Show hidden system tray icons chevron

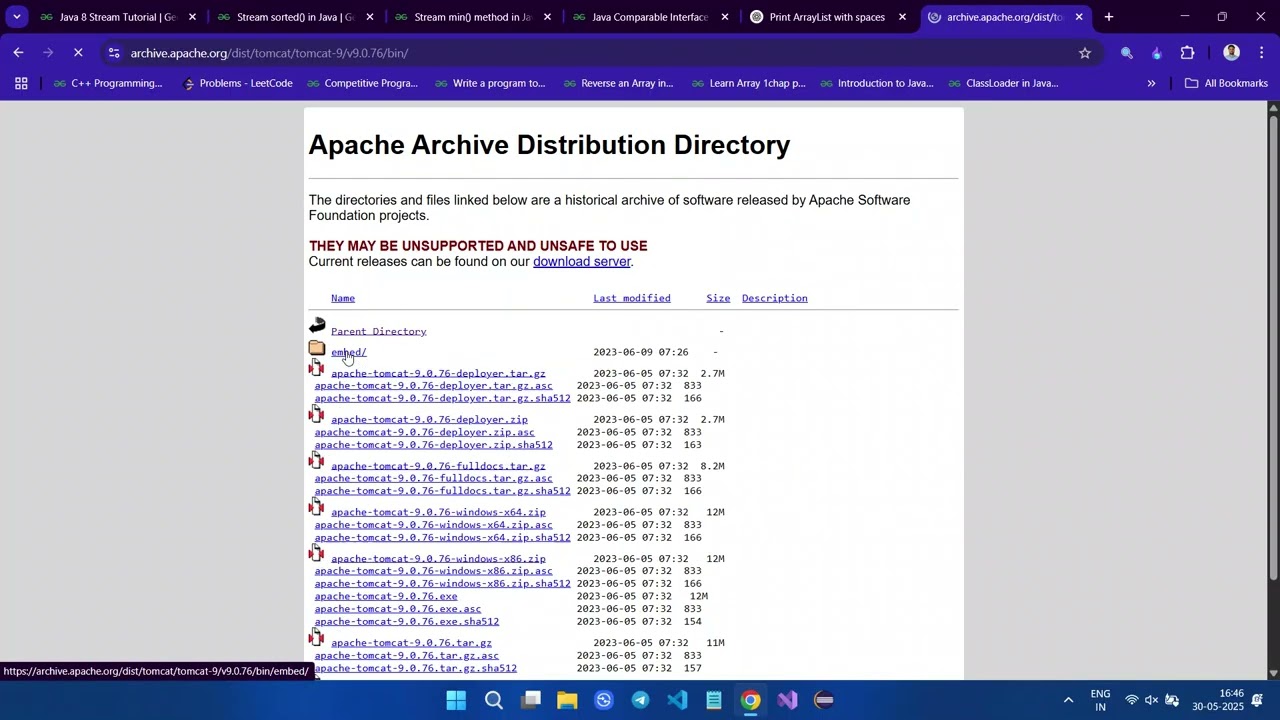[1068, 700]
